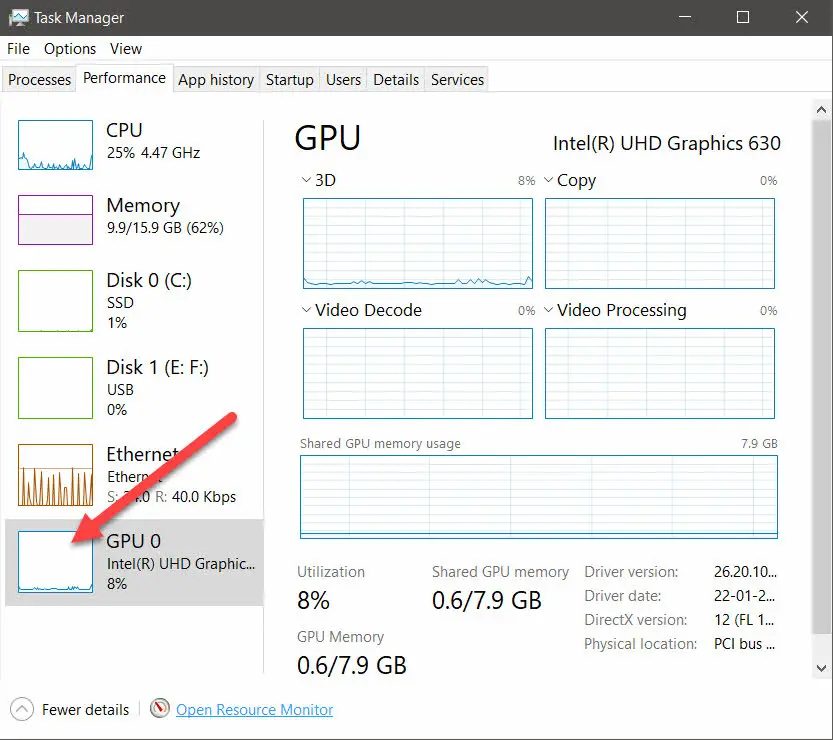833x740 pixels.
Task: Click the Resource Monitor icon
Action: pyautogui.click(x=159, y=708)
